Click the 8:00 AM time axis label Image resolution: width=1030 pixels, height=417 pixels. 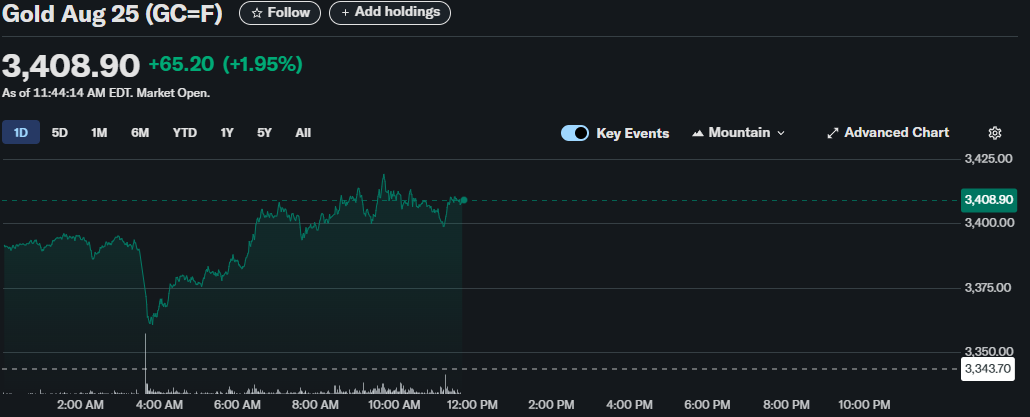(317, 405)
